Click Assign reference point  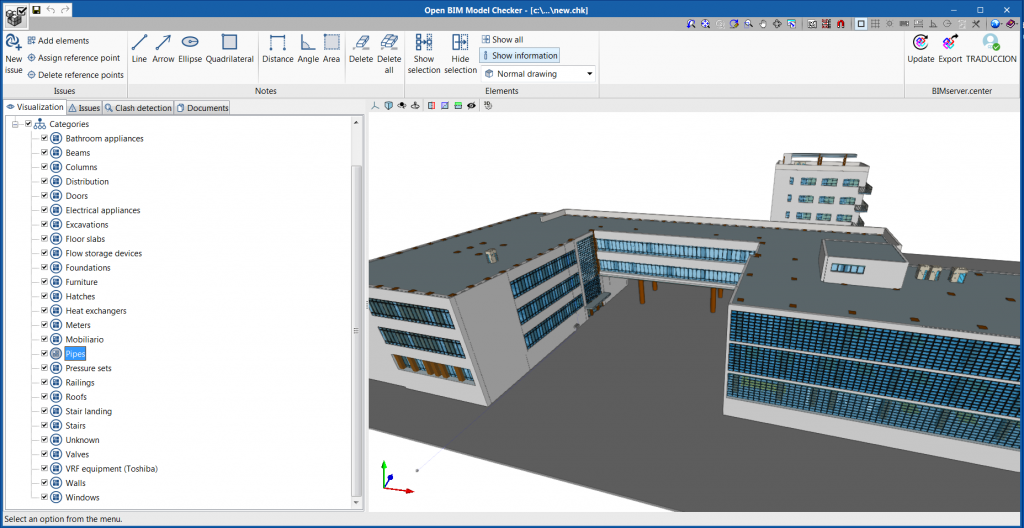[x=73, y=58]
